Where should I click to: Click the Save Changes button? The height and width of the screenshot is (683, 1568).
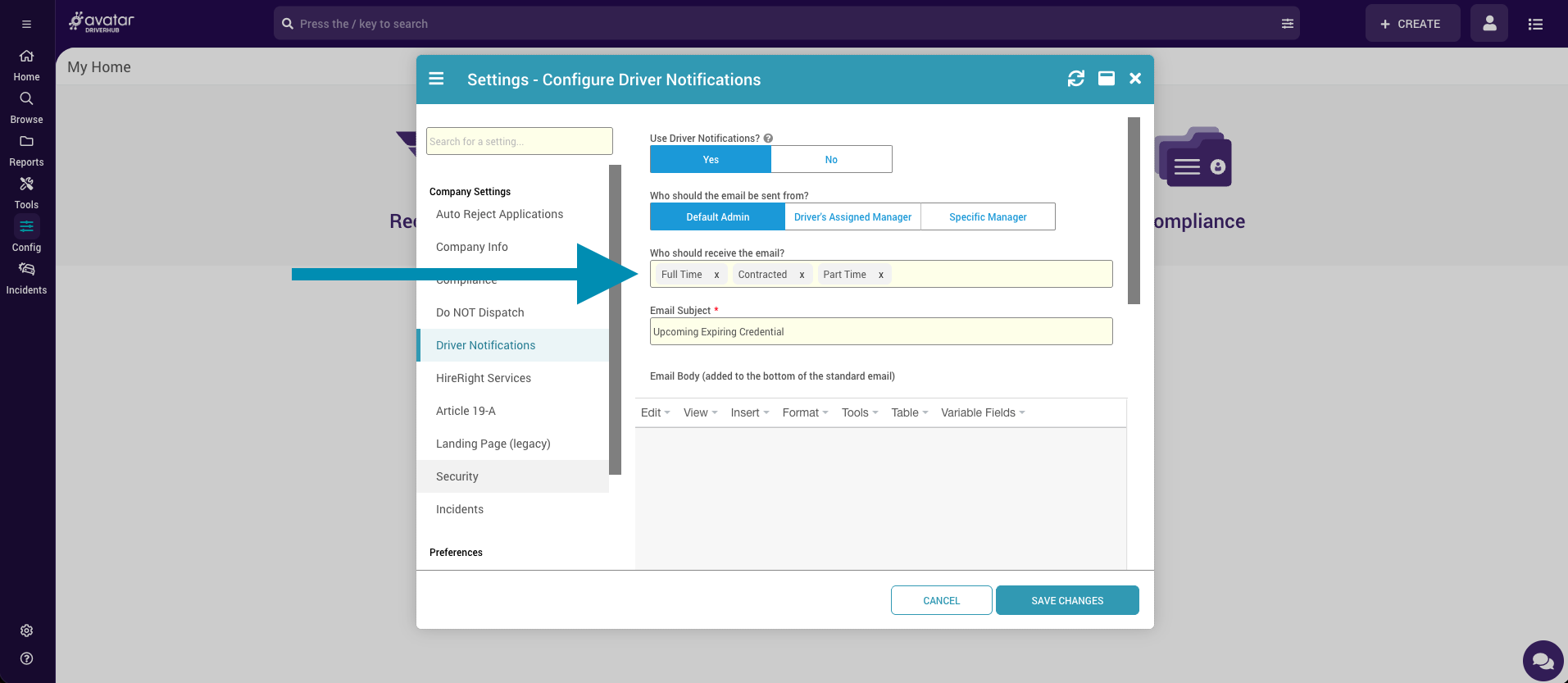pyautogui.click(x=1067, y=600)
